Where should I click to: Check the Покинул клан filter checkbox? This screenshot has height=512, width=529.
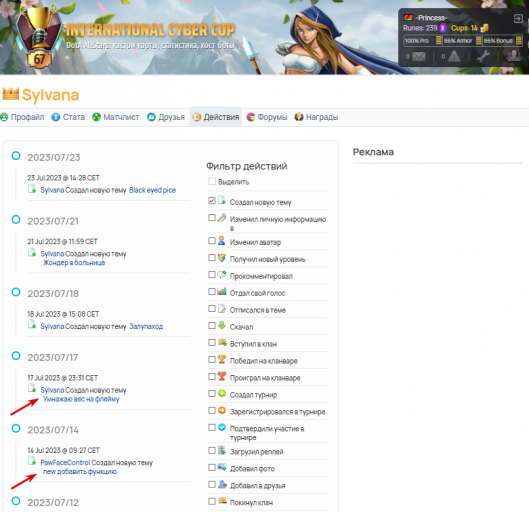tap(212, 501)
